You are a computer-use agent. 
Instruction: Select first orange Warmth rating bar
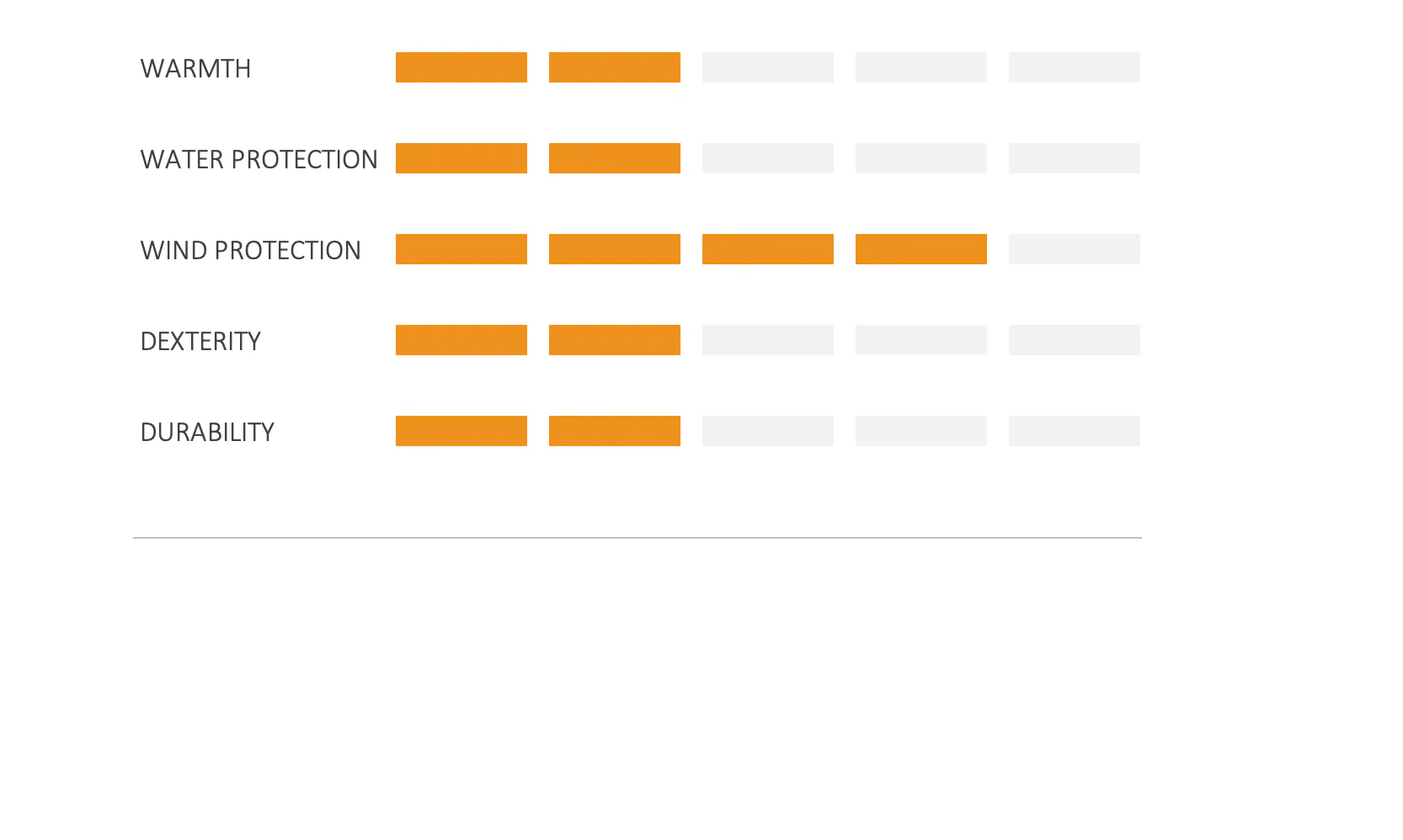coord(461,67)
